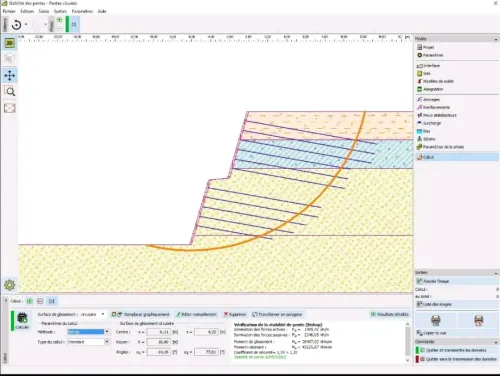Select construction phase [1] in top toolbar

(74, 24)
